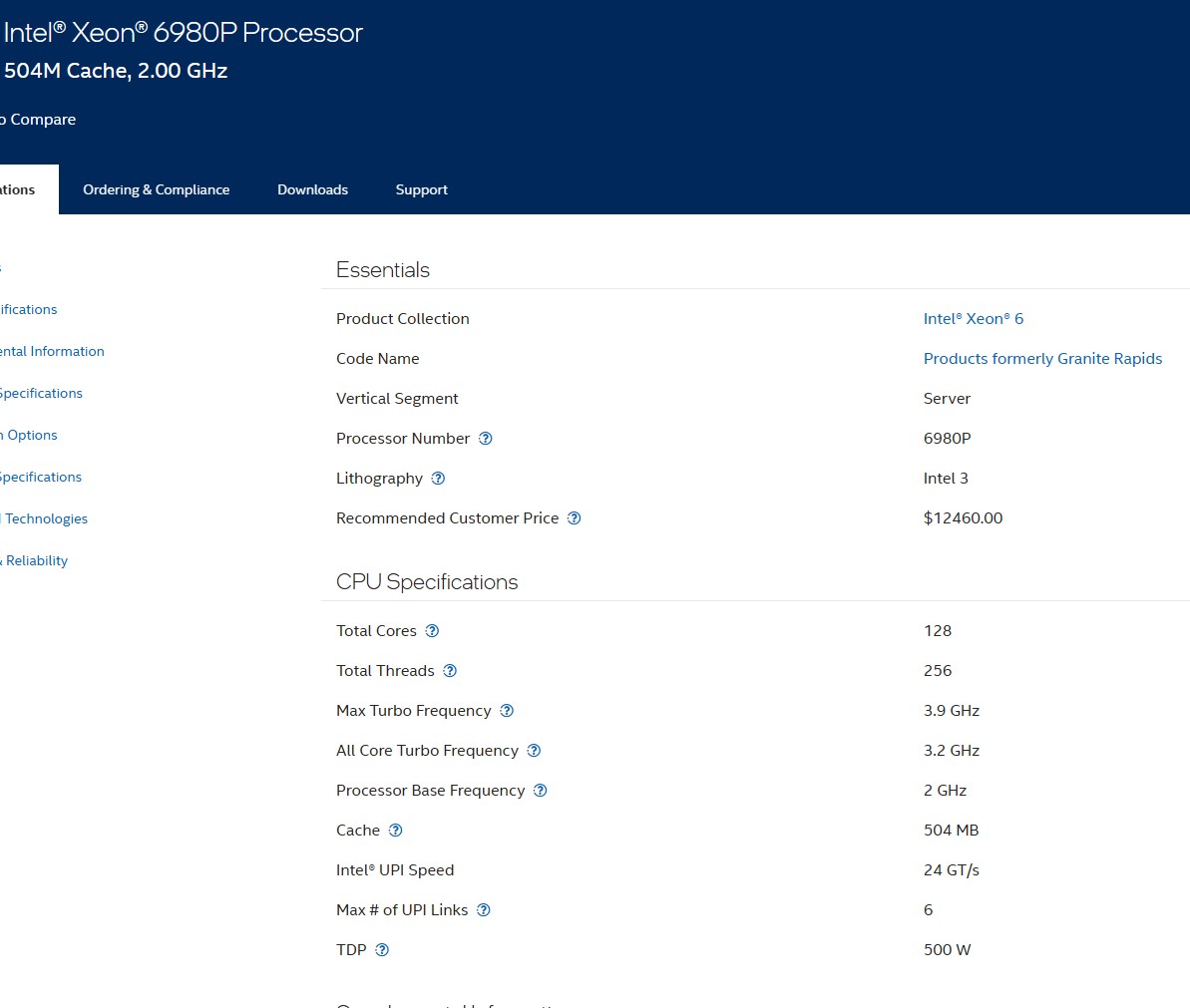Image resolution: width=1190 pixels, height=1008 pixels.
Task: Click the '504M Cache, 2.00 GHz' subtitle
Action: point(116,71)
